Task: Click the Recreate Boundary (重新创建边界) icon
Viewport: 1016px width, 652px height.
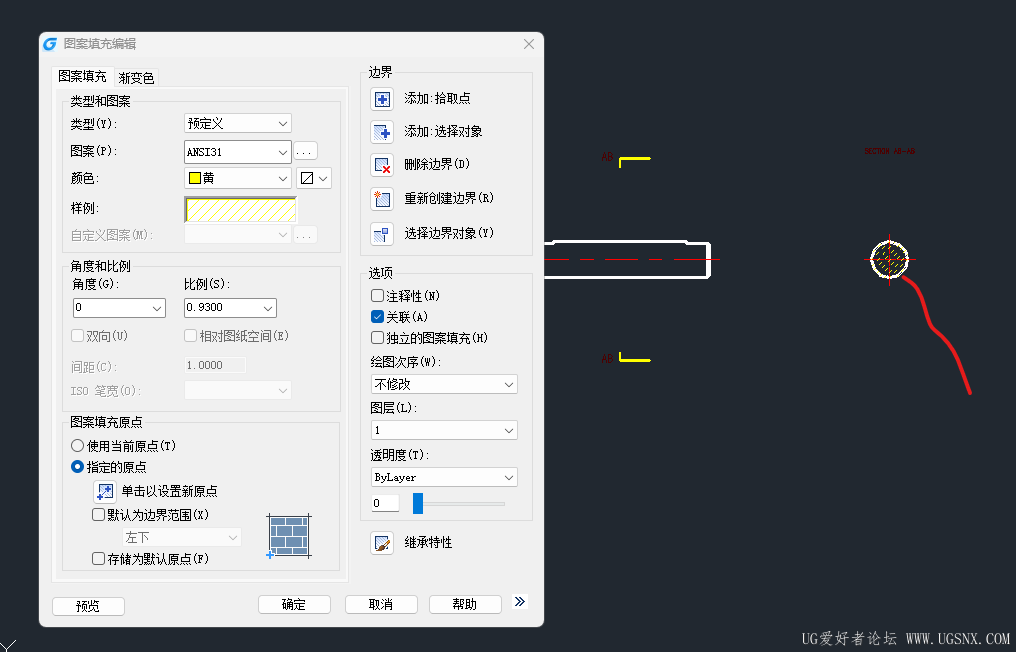Action: pos(382,199)
